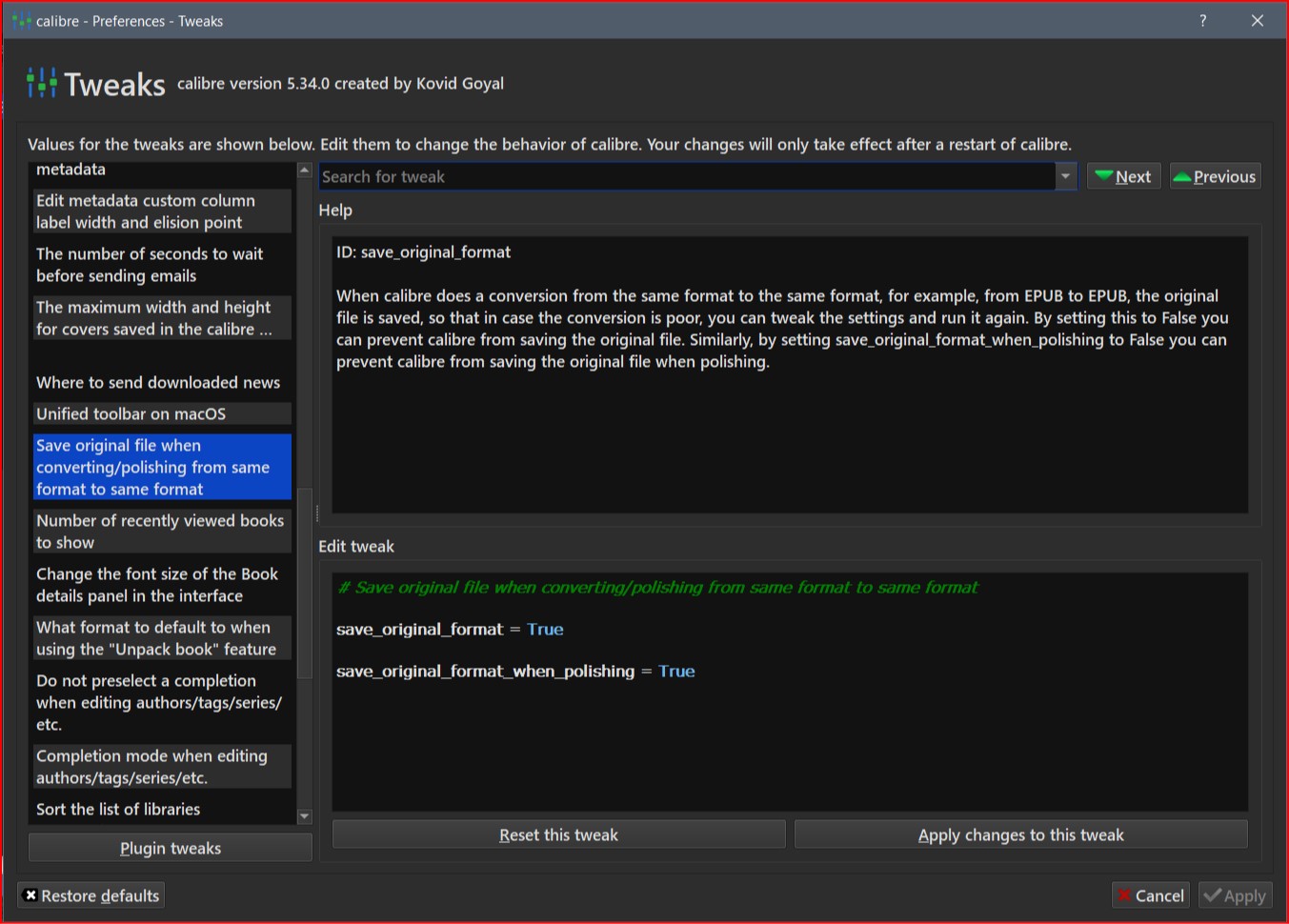Select 'The maximum width and height for covers' tweak
The image size is (1289, 924).
(x=161, y=318)
